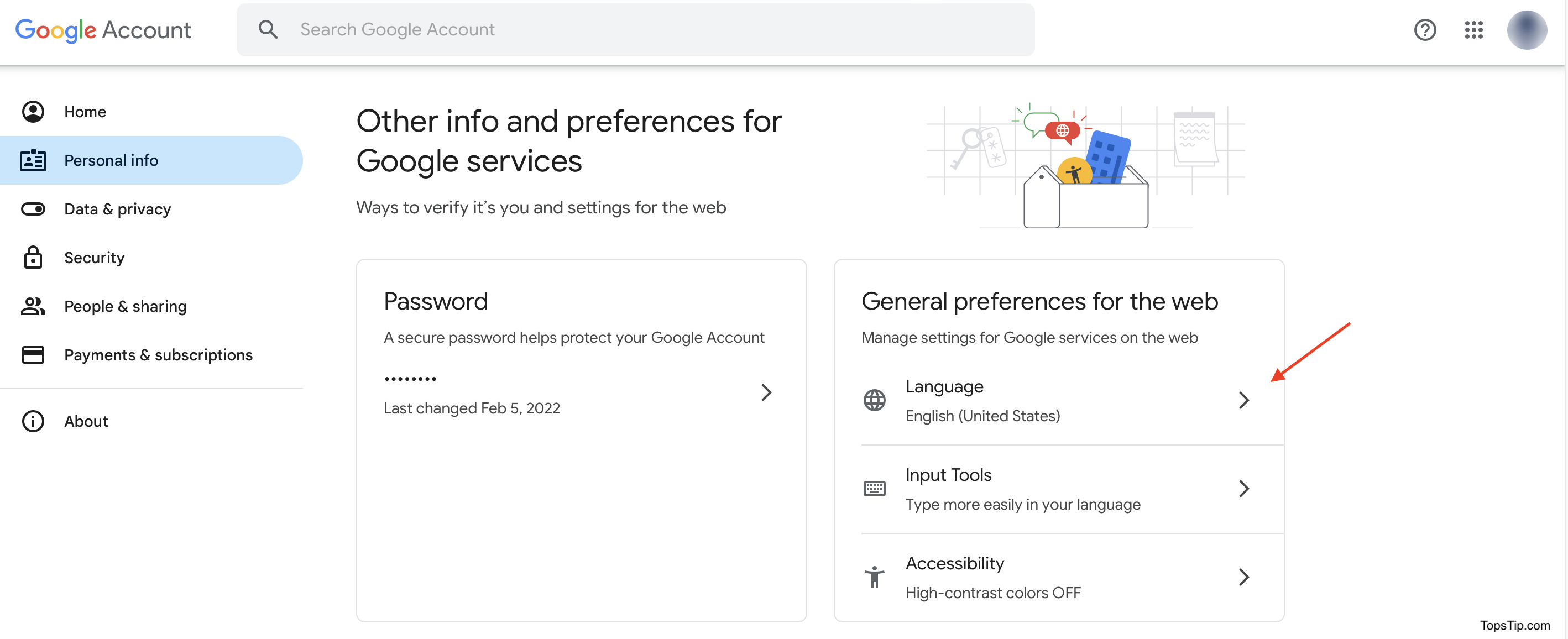Click the Input Tools keyboard icon
Image resolution: width=1568 pixels, height=639 pixels.
click(x=875, y=488)
